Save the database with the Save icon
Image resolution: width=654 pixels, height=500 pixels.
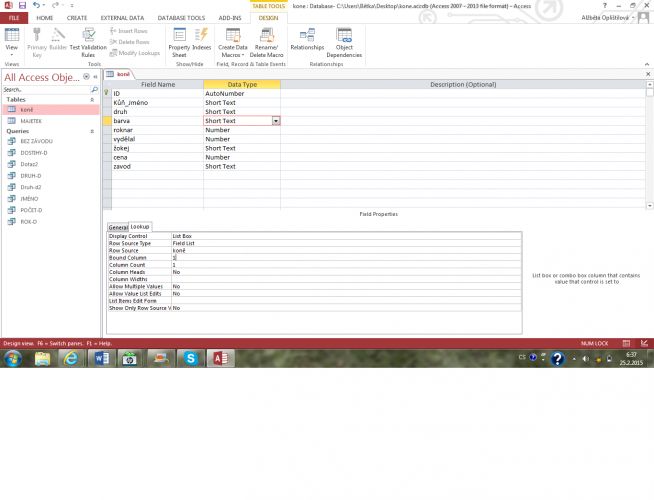(22, 5)
